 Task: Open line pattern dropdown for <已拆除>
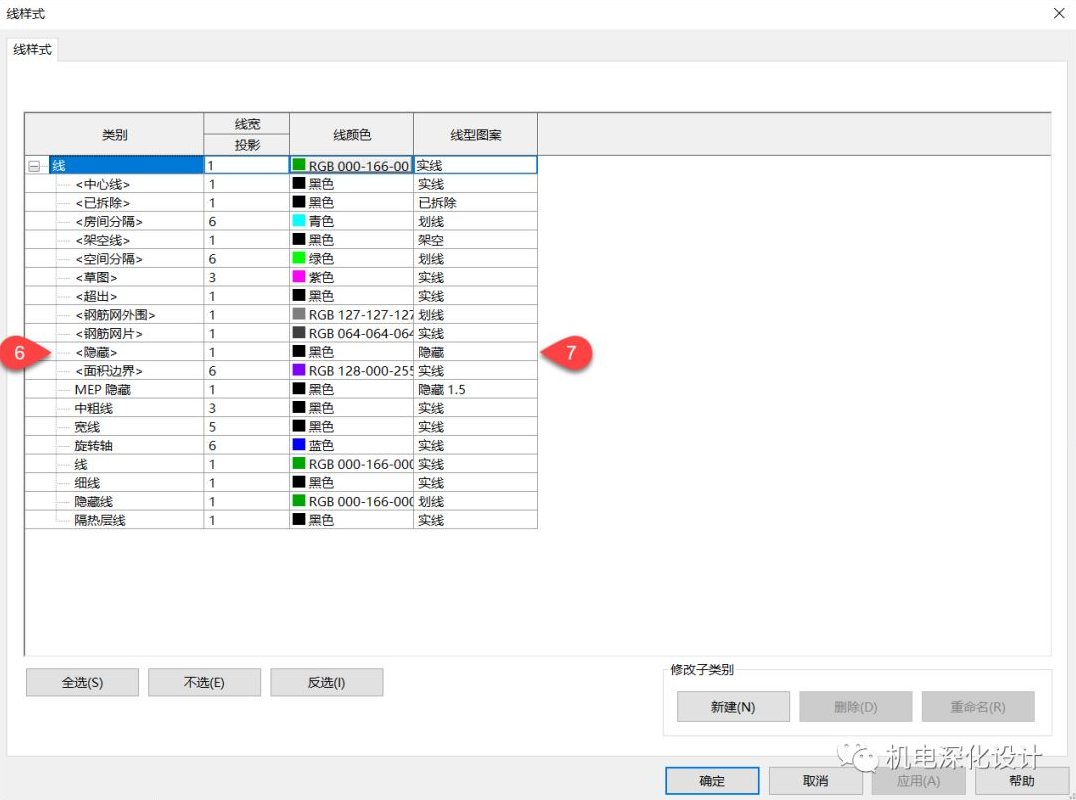(x=474, y=203)
